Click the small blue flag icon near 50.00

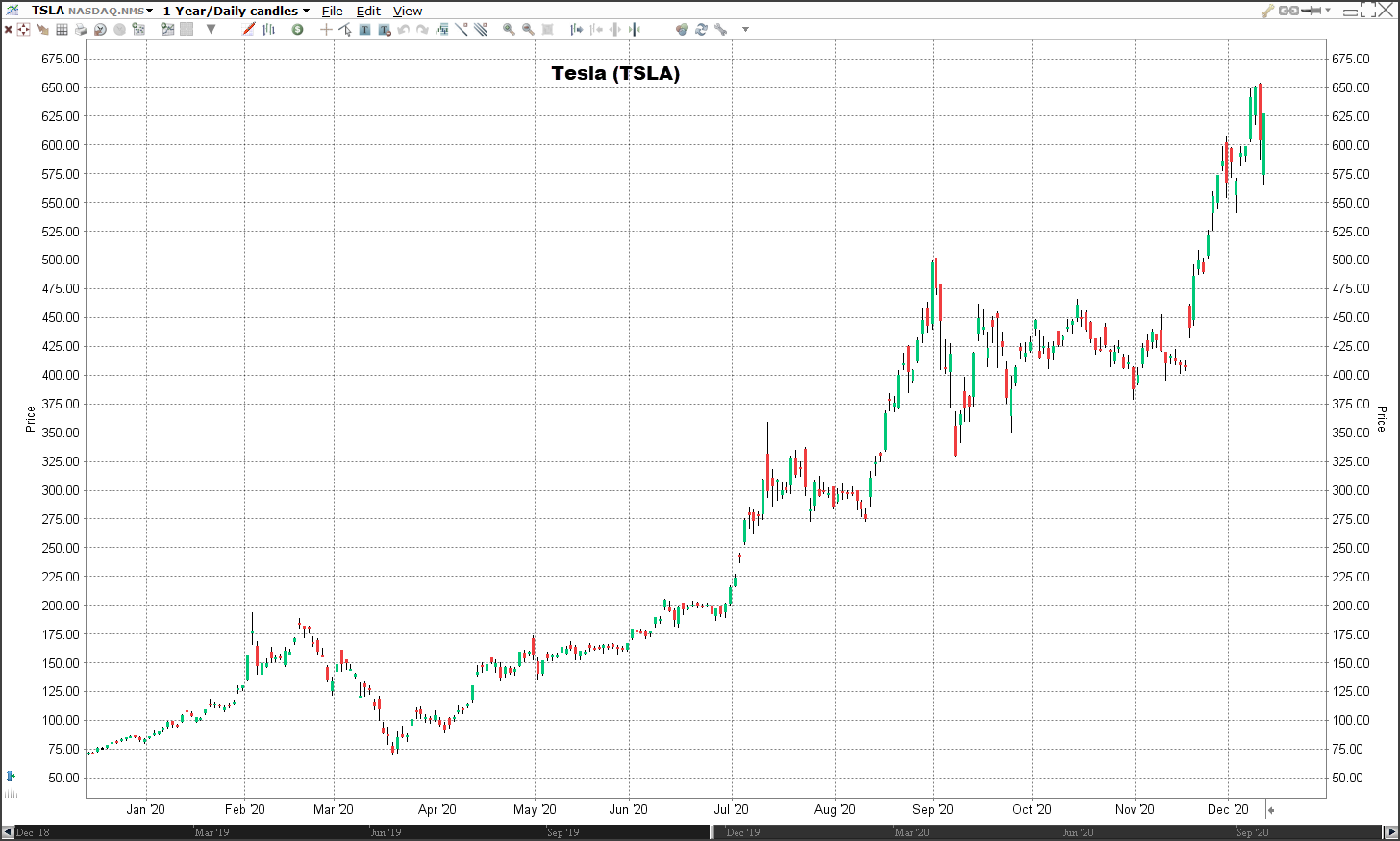coord(11,776)
